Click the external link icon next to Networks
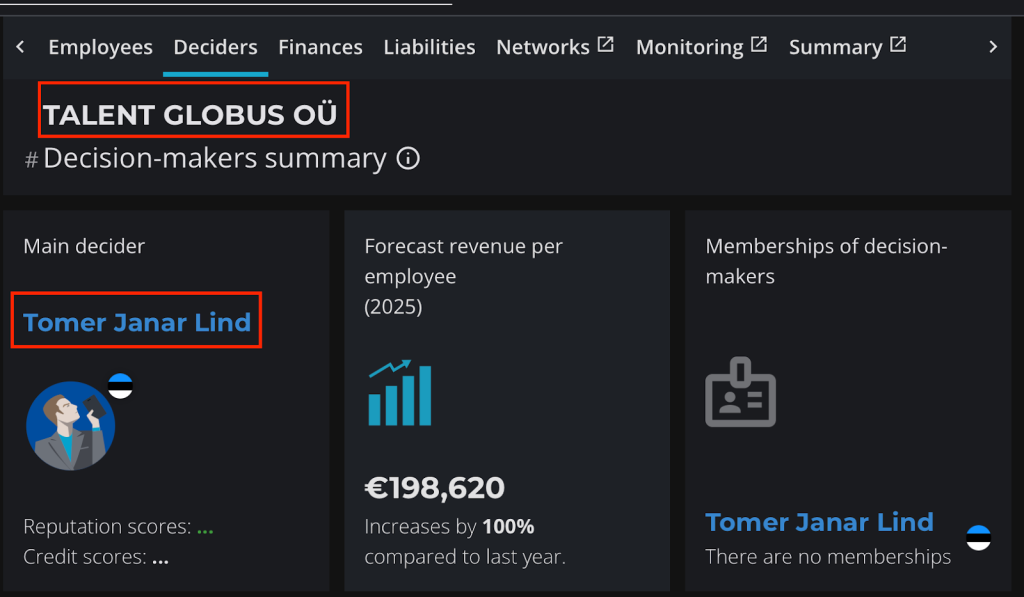Viewport: 1024px width, 597px height. [605, 45]
